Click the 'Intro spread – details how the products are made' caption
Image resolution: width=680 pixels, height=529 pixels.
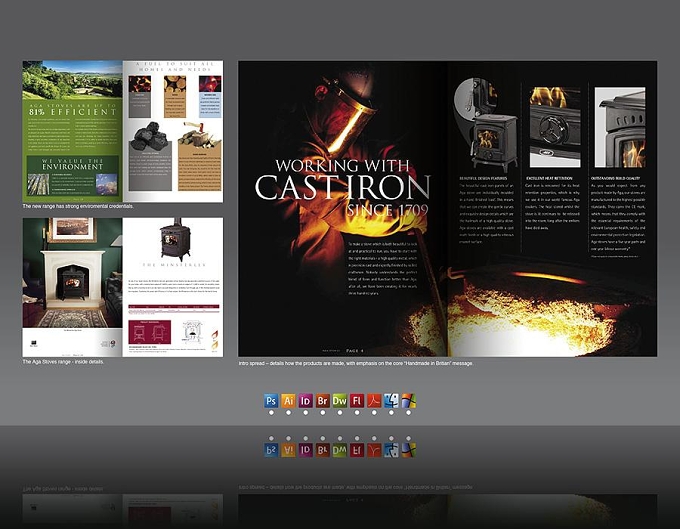(356, 363)
